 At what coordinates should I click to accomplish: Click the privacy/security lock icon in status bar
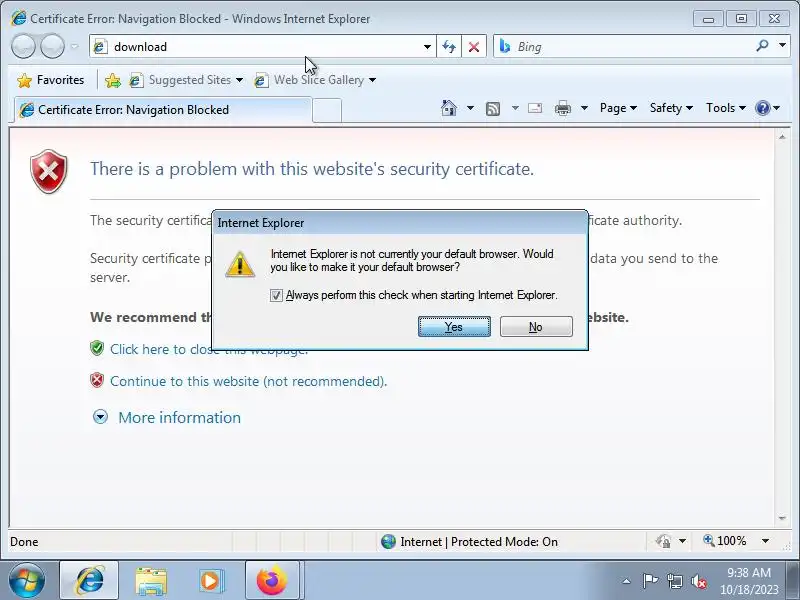(x=664, y=541)
